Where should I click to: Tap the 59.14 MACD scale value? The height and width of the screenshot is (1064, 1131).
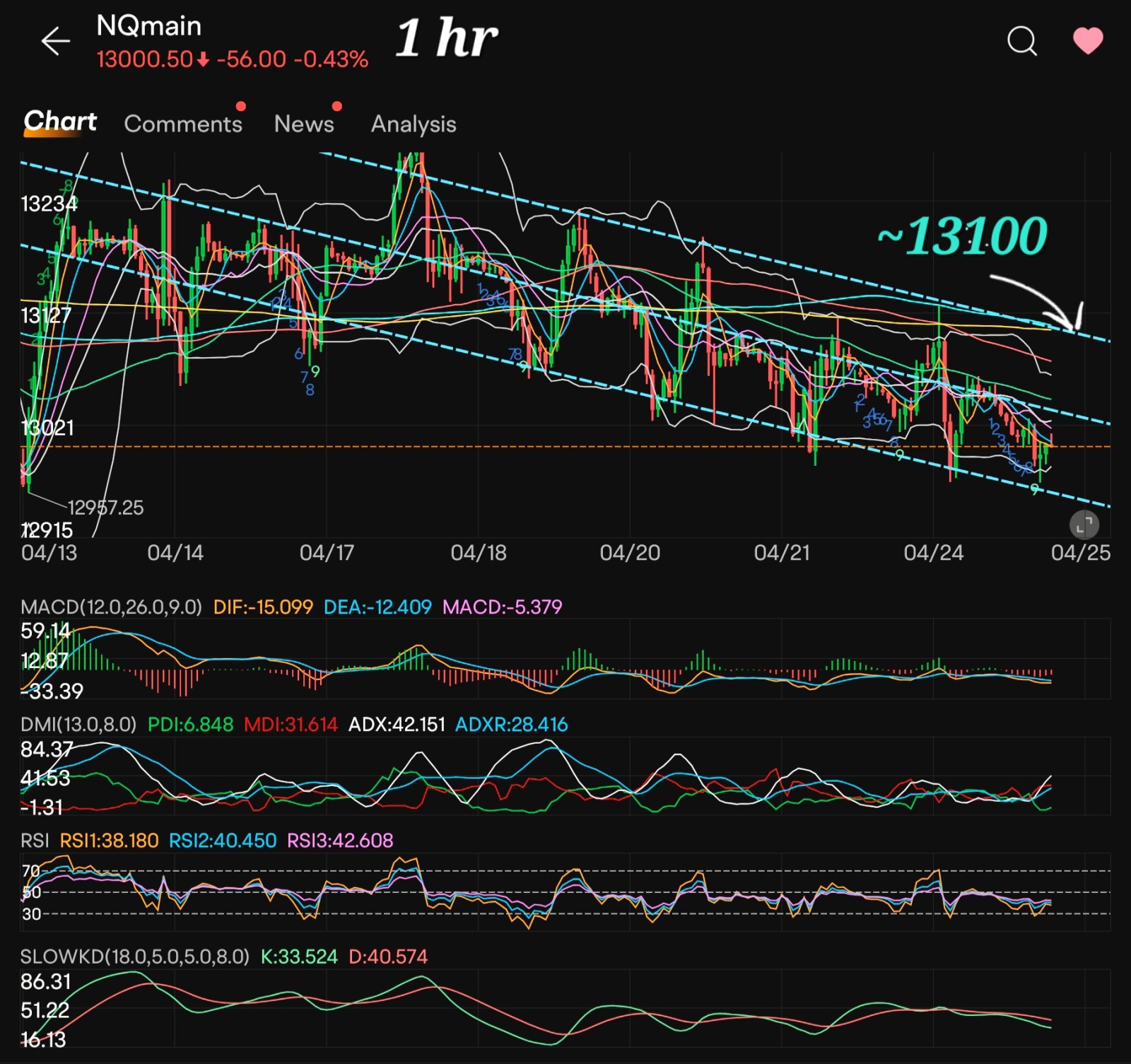(x=45, y=631)
